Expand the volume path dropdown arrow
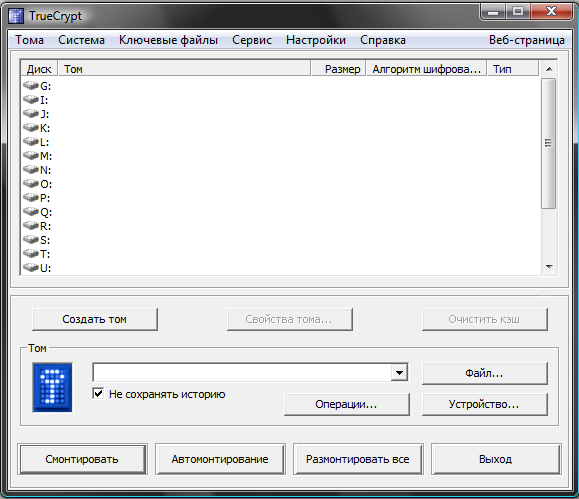 pyautogui.click(x=399, y=373)
